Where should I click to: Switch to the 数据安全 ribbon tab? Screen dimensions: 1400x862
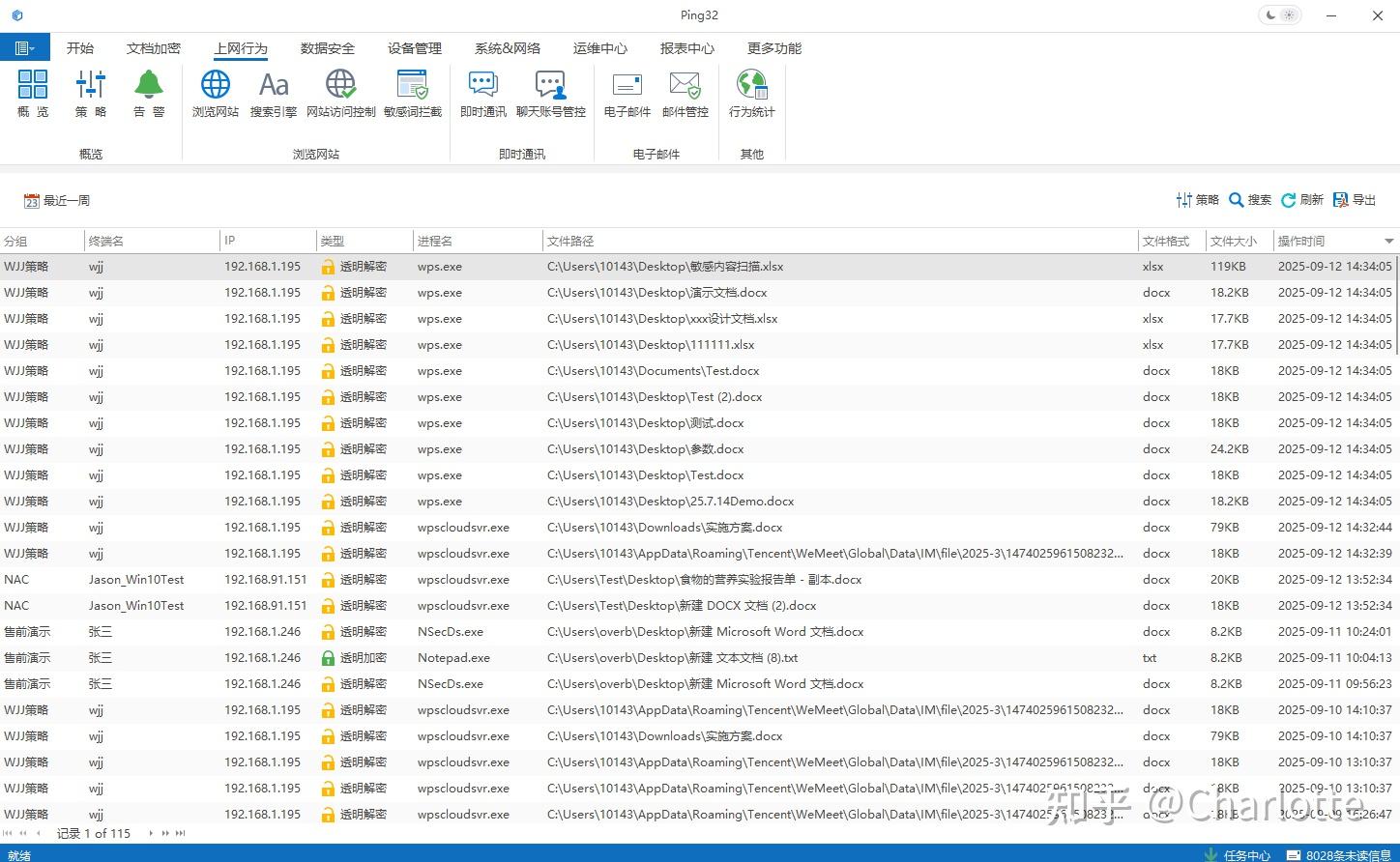click(x=328, y=47)
